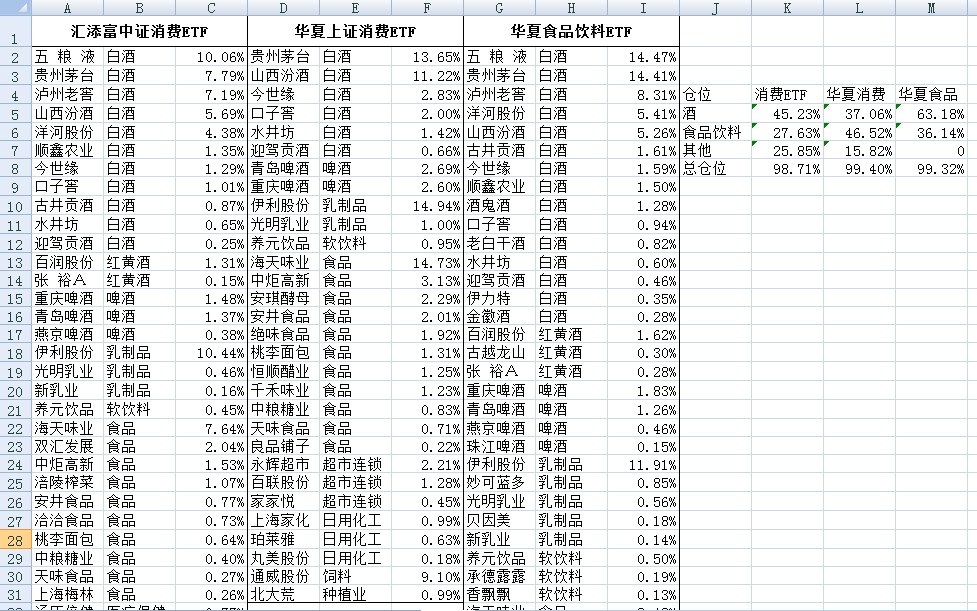
Task: Click the merged header cell 汇添富中证消费ETF
Action: click(140, 32)
